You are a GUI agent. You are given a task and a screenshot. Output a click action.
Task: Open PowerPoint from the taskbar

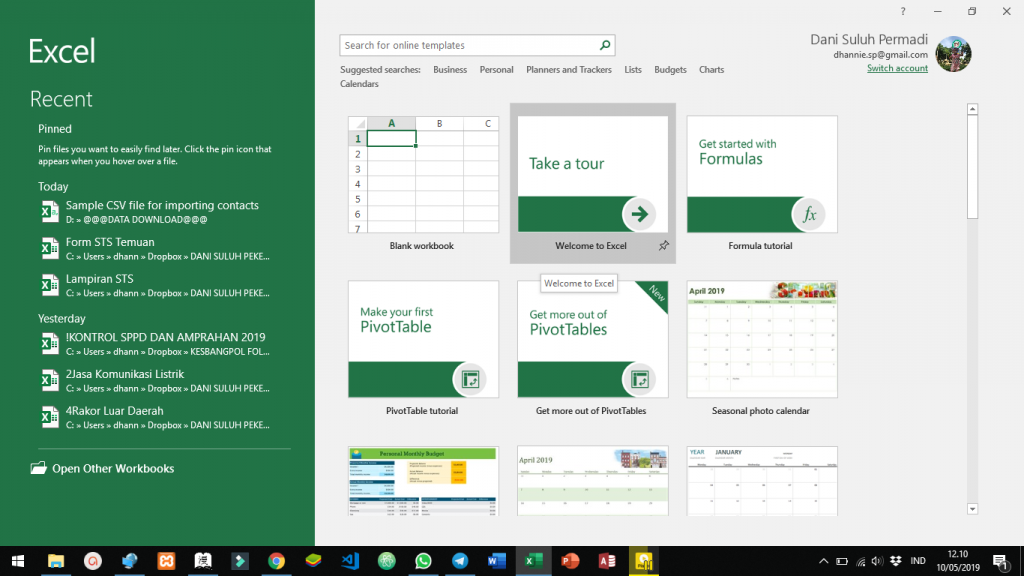click(x=570, y=561)
